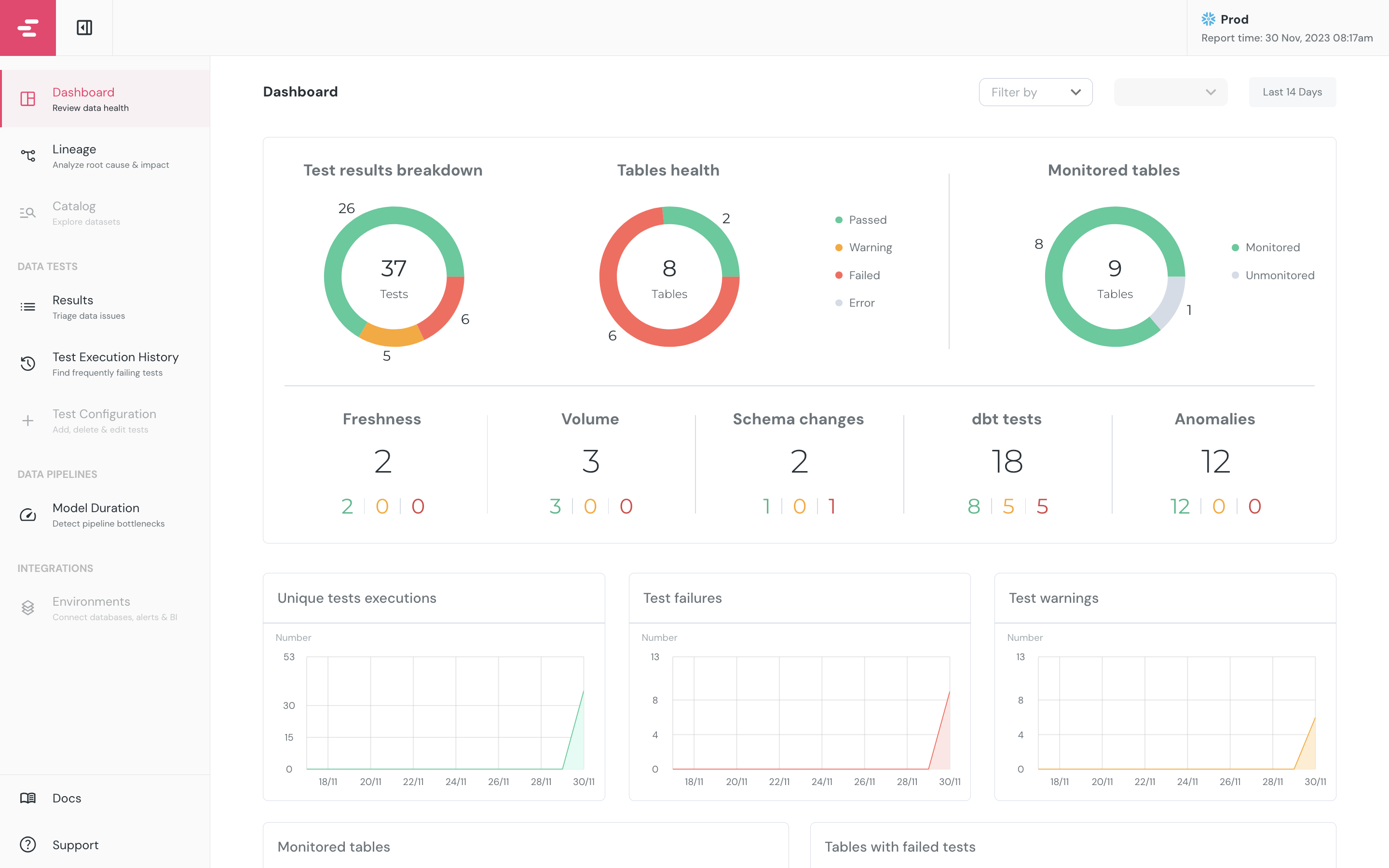The image size is (1389, 868).
Task: Click the Test Configuration plus icon
Action: [x=27, y=420]
